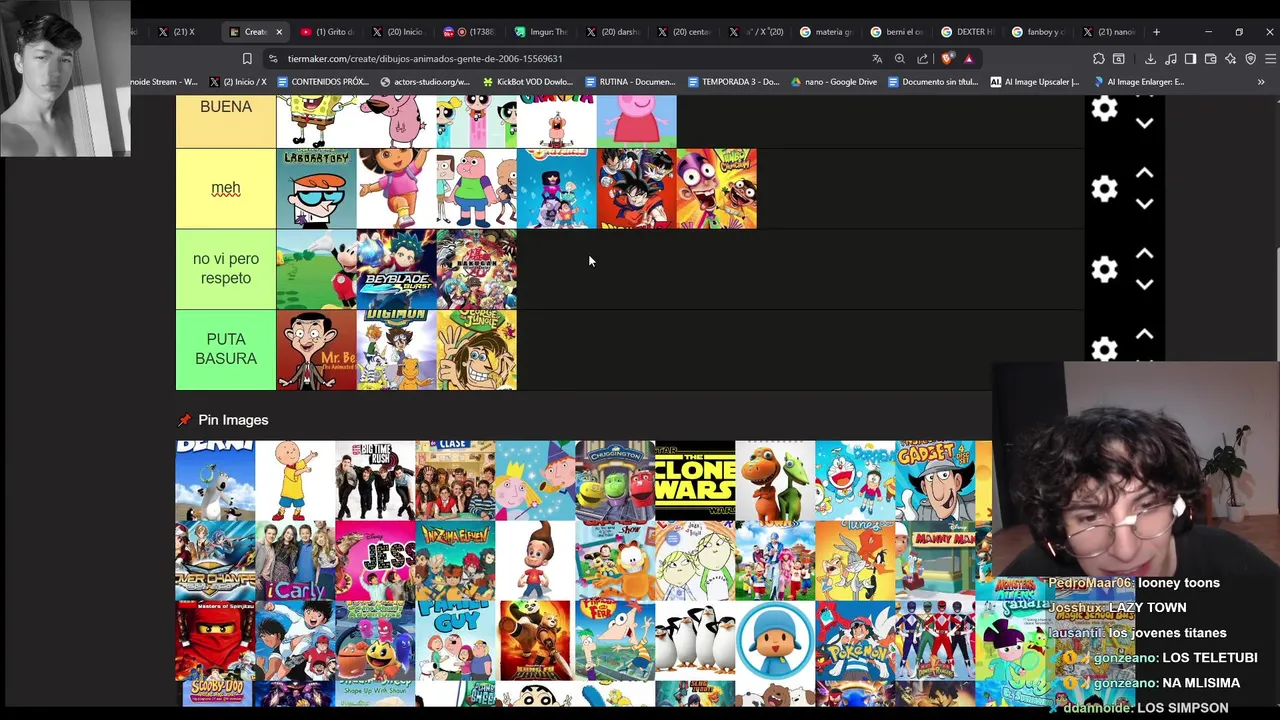1280x720 pixels.
Task: Select Beyblade Burst image
Action: [x=396, y=269]
